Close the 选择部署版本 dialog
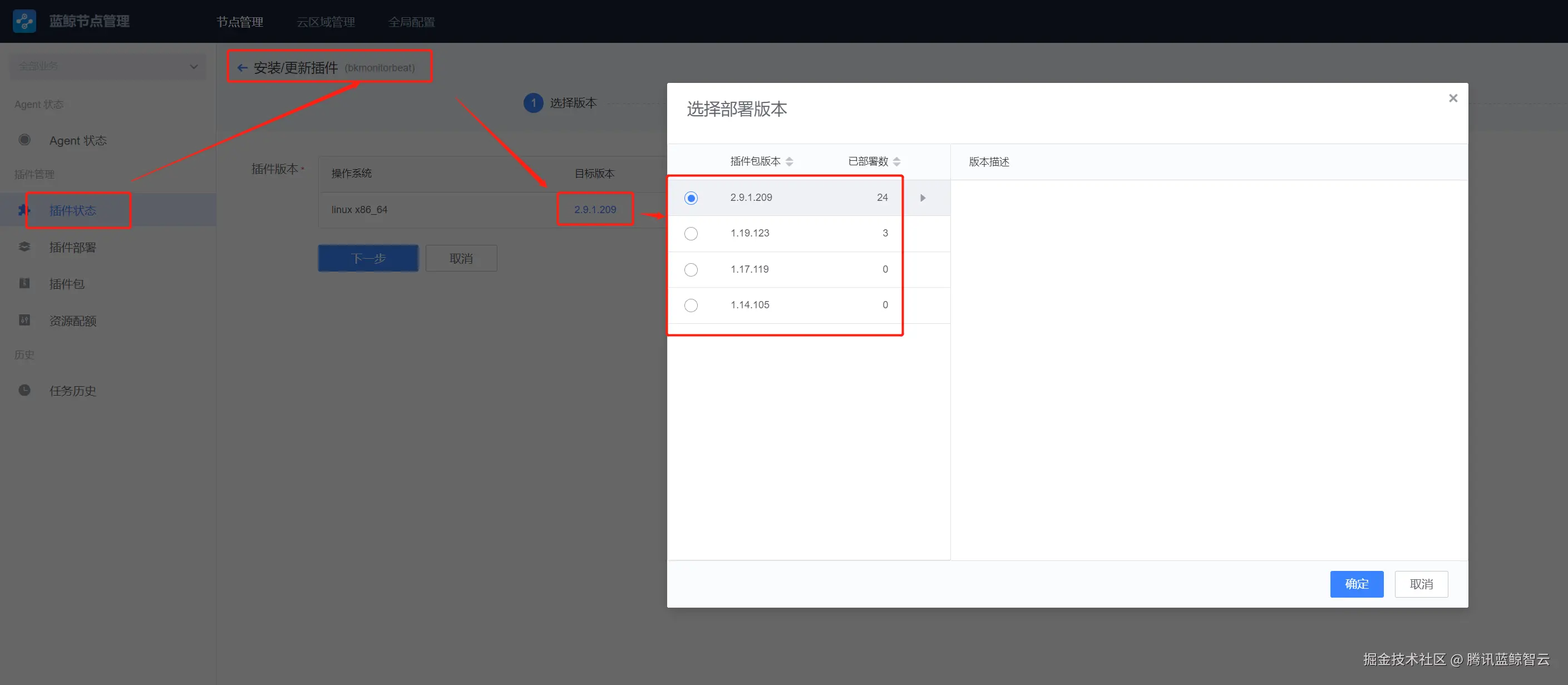 (x=1453, y=98)
